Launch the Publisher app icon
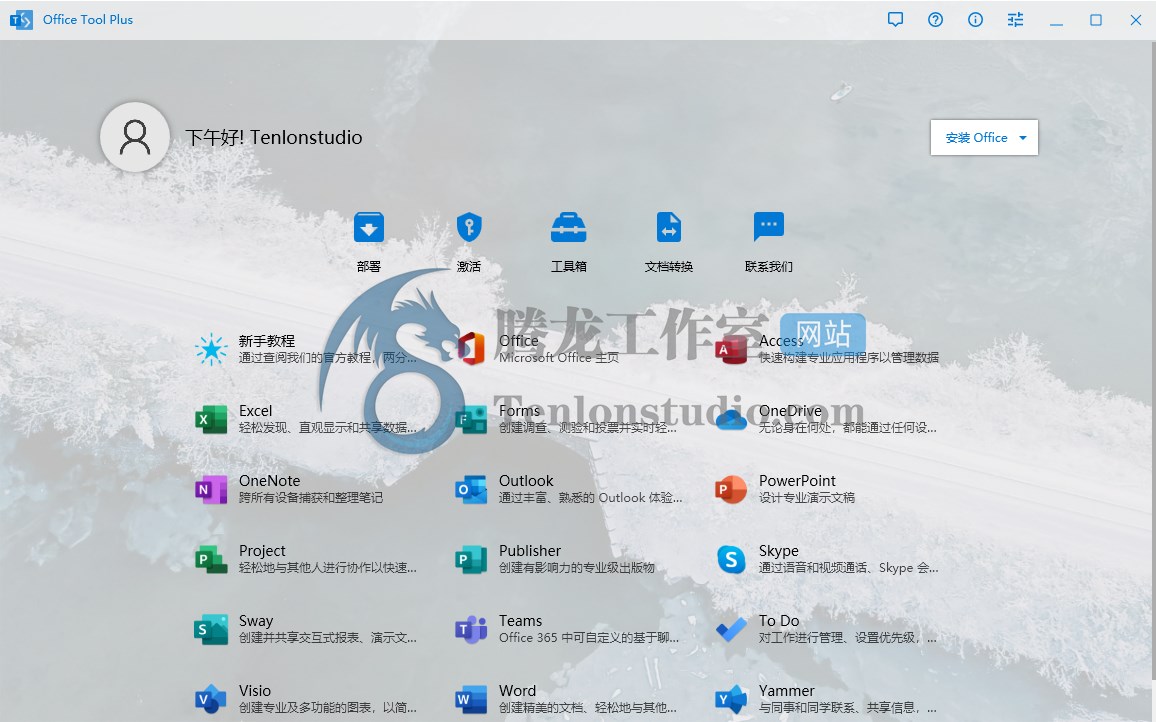Viewport: 1156px width, 722px height. click(471, 559)
